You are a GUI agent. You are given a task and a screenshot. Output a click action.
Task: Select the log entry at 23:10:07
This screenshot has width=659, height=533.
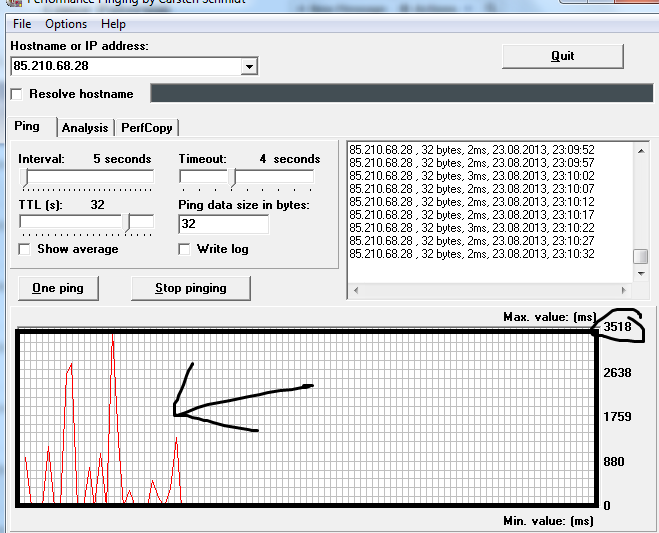[x=472, y=189]
